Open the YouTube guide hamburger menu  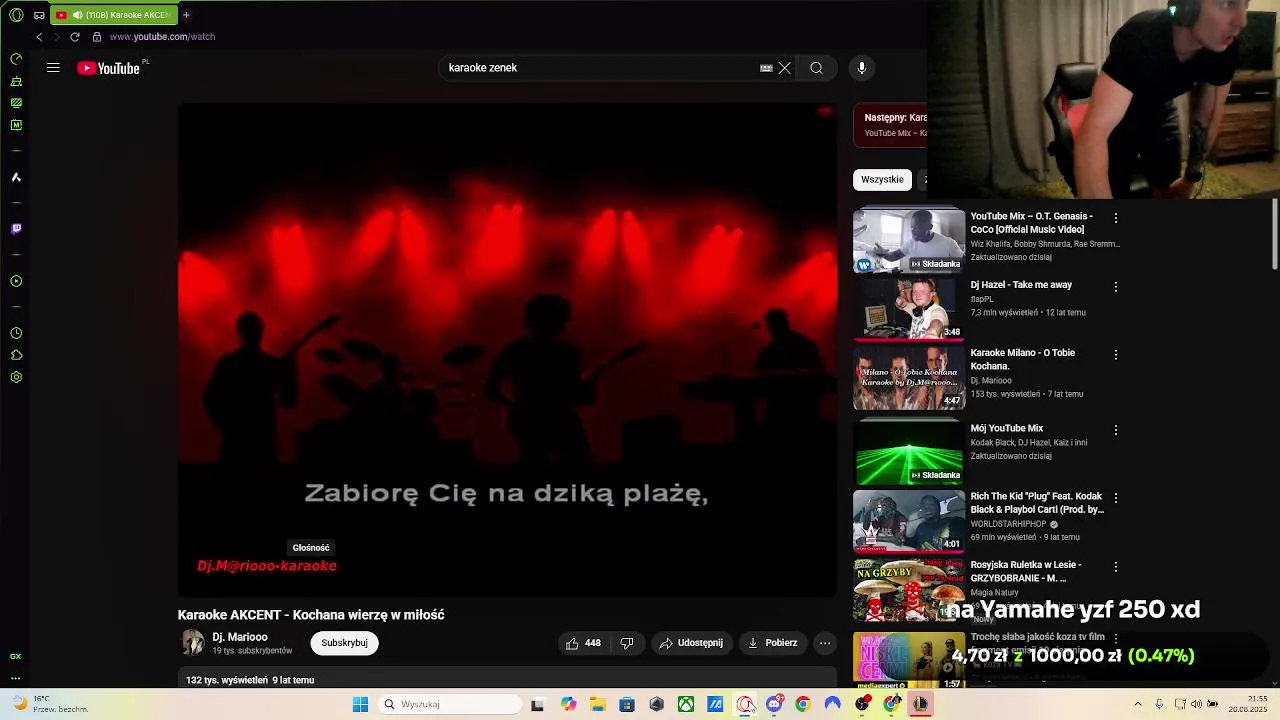click(x=53, y=68)
